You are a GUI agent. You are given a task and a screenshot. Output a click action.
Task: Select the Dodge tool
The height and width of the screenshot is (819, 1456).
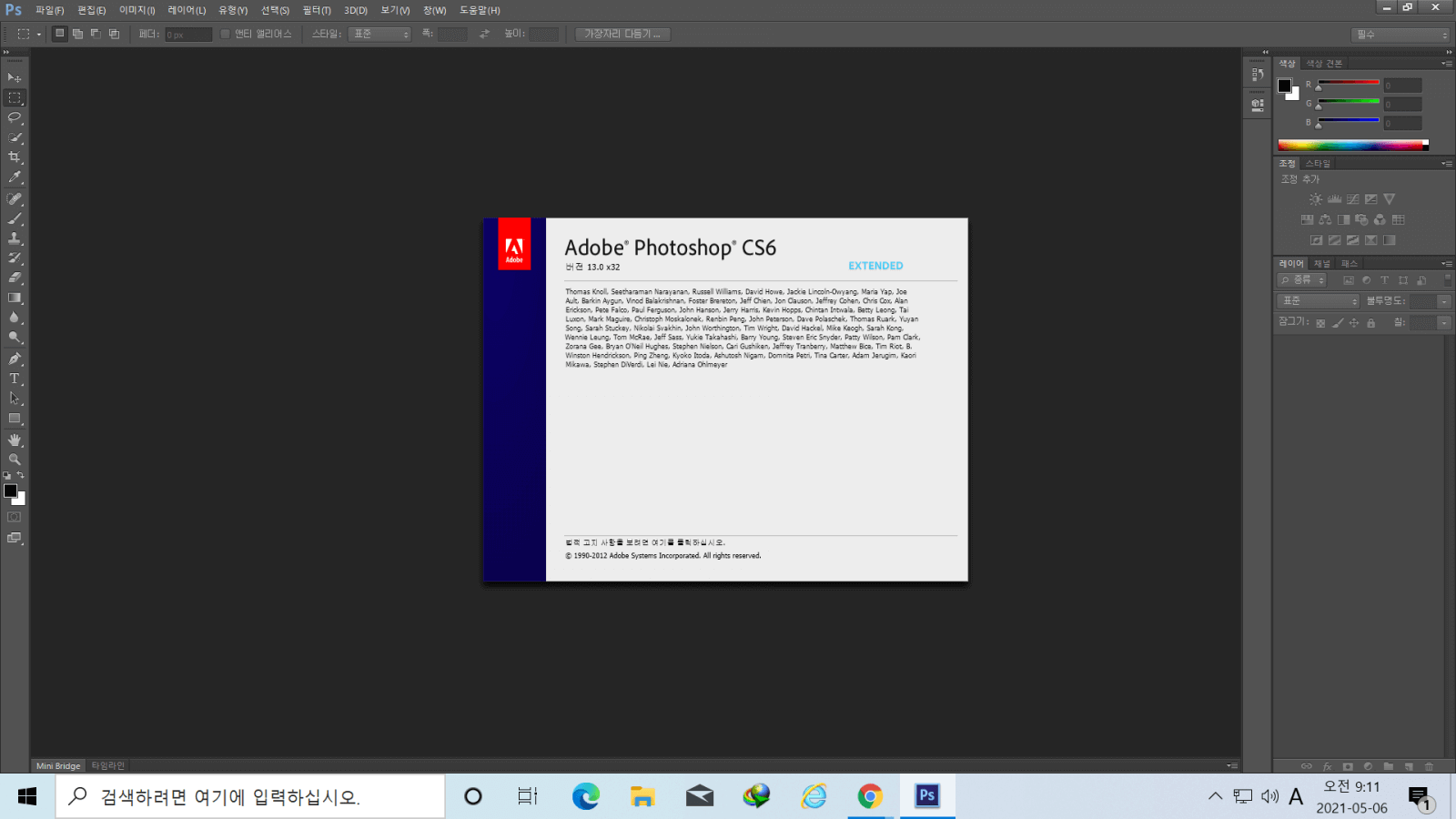[15, 338]
